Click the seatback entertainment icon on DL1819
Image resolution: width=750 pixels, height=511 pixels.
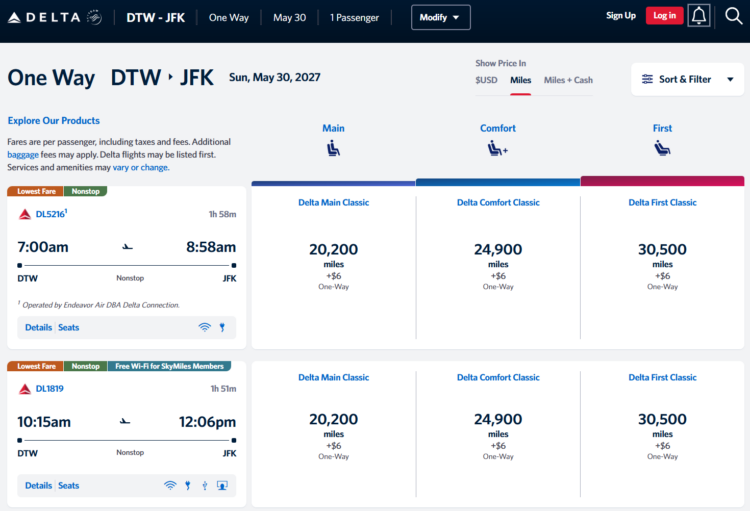click(x=222, y=485)
